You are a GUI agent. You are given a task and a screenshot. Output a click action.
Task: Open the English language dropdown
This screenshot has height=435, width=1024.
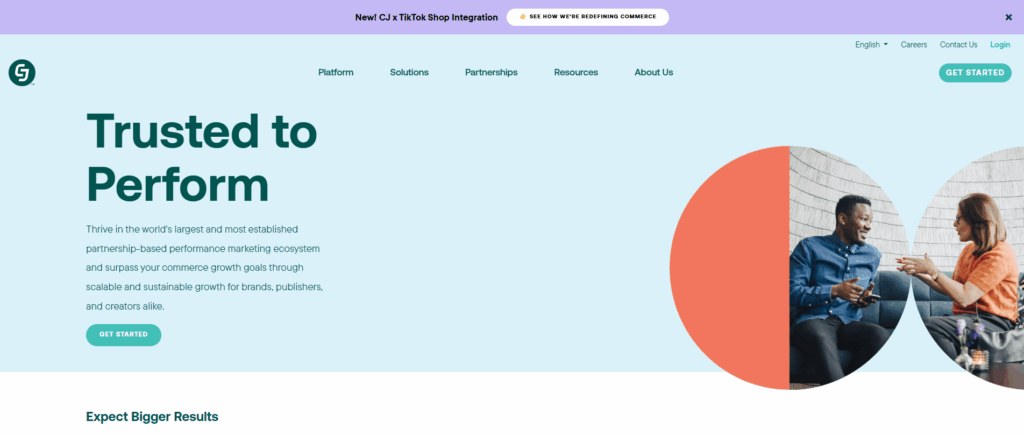click(x=871, y=45)
